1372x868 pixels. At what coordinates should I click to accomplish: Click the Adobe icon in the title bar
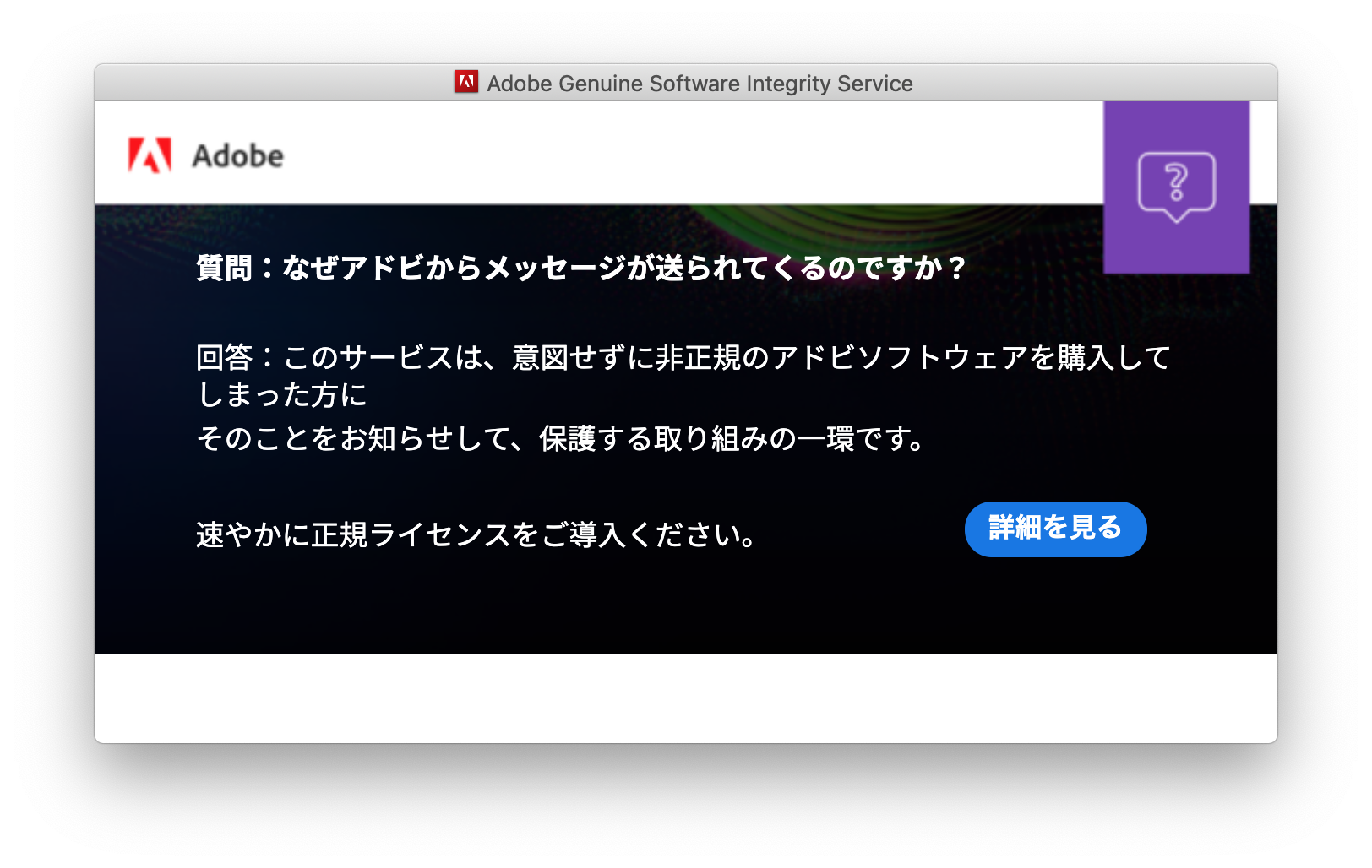466,82
